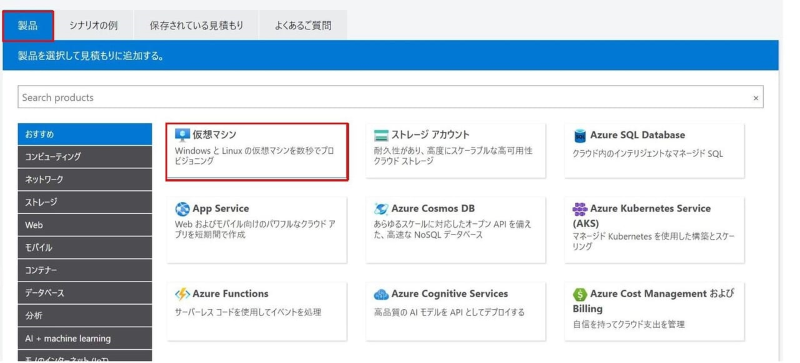This screenshot has width=800, height=363.
Task: Click 耐久性があり、高度にスケーラブル description text
Action: (453, 156)
